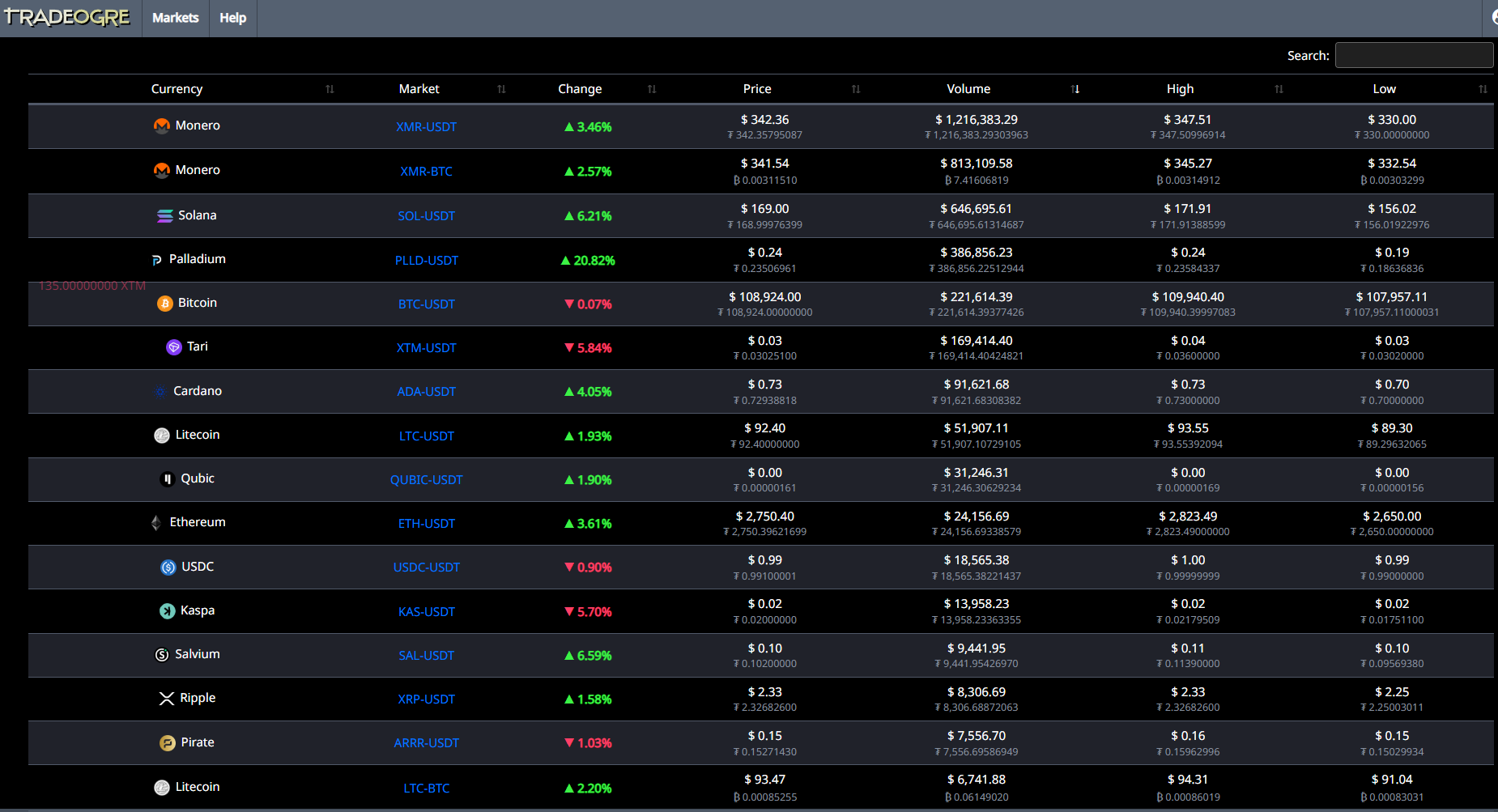Click the Bitcoin coin icon
The image size is (1498, 812).
(165, 304)
